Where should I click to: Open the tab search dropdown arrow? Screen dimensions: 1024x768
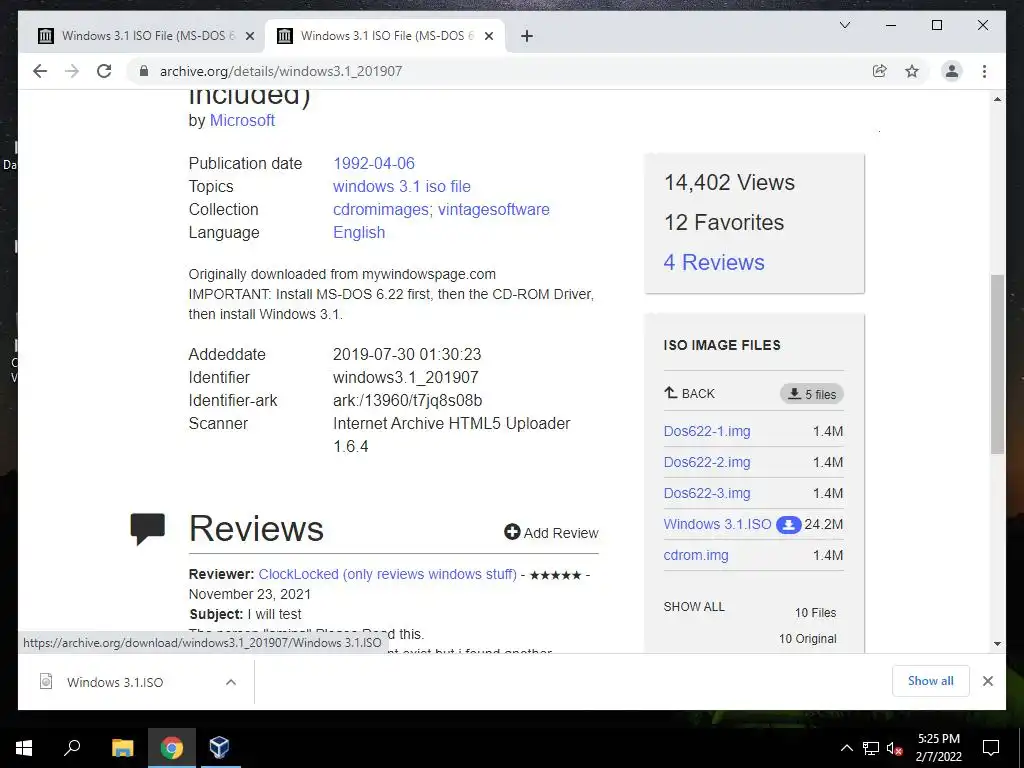844,25
